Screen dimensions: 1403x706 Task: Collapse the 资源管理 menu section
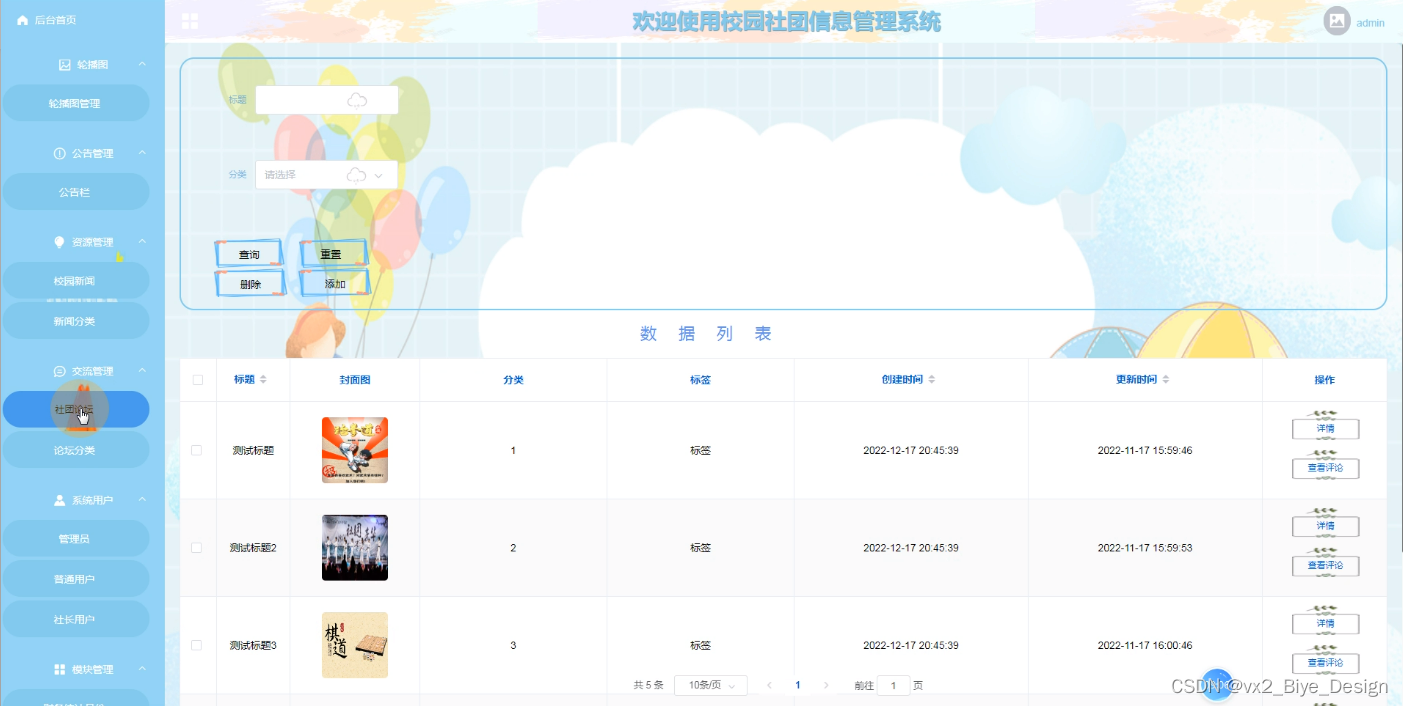[x=142, y=241]
